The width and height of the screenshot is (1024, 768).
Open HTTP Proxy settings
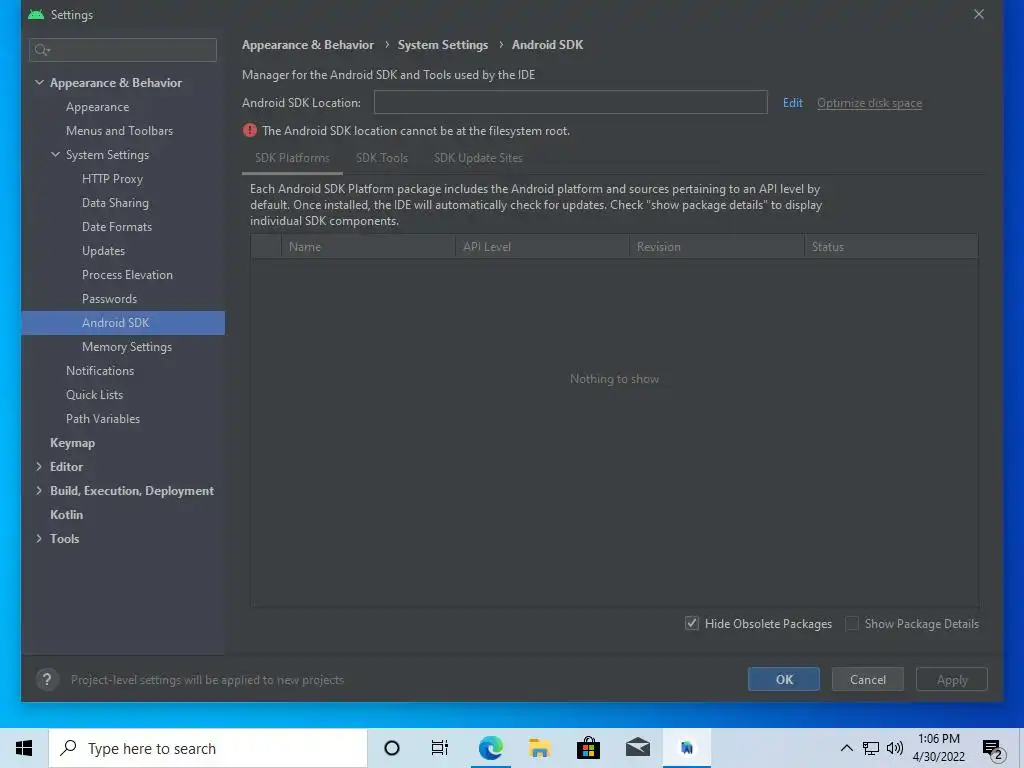(x=112, y=179)
